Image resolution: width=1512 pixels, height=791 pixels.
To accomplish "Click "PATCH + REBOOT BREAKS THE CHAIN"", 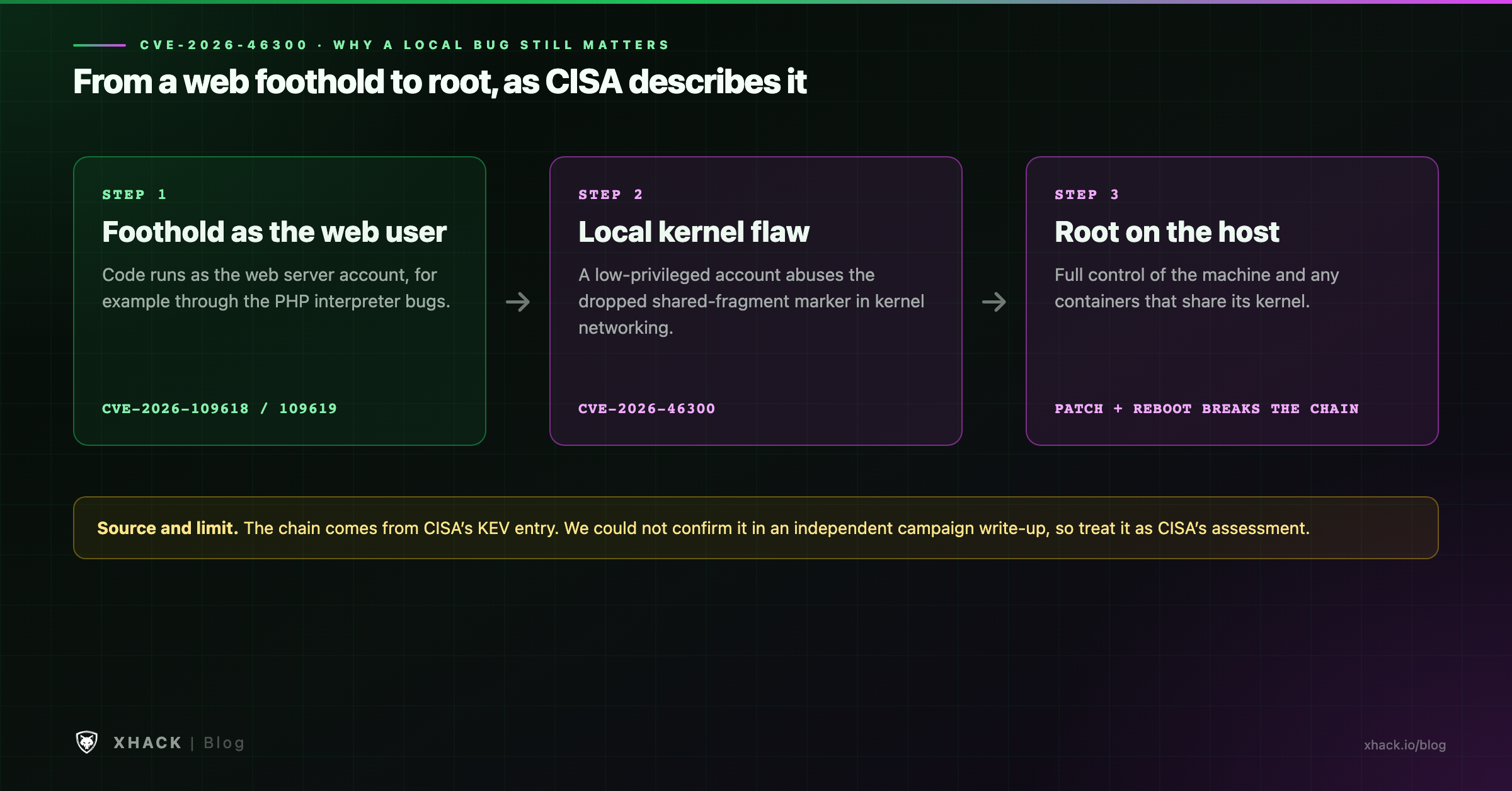I will pyautogui.click(x=1206, y=408).
